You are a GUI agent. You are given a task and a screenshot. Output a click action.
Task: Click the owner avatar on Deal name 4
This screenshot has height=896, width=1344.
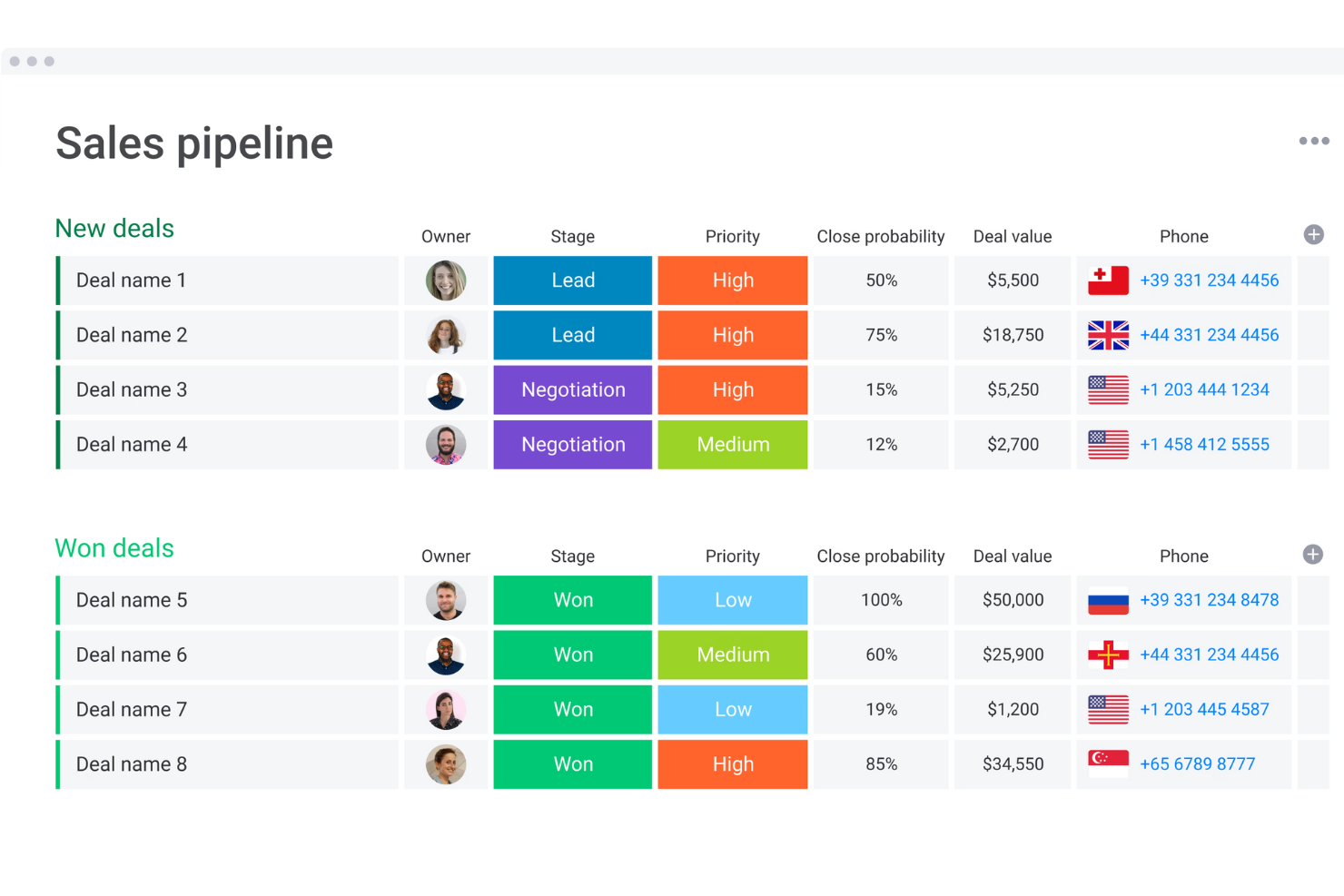(446, 444)
